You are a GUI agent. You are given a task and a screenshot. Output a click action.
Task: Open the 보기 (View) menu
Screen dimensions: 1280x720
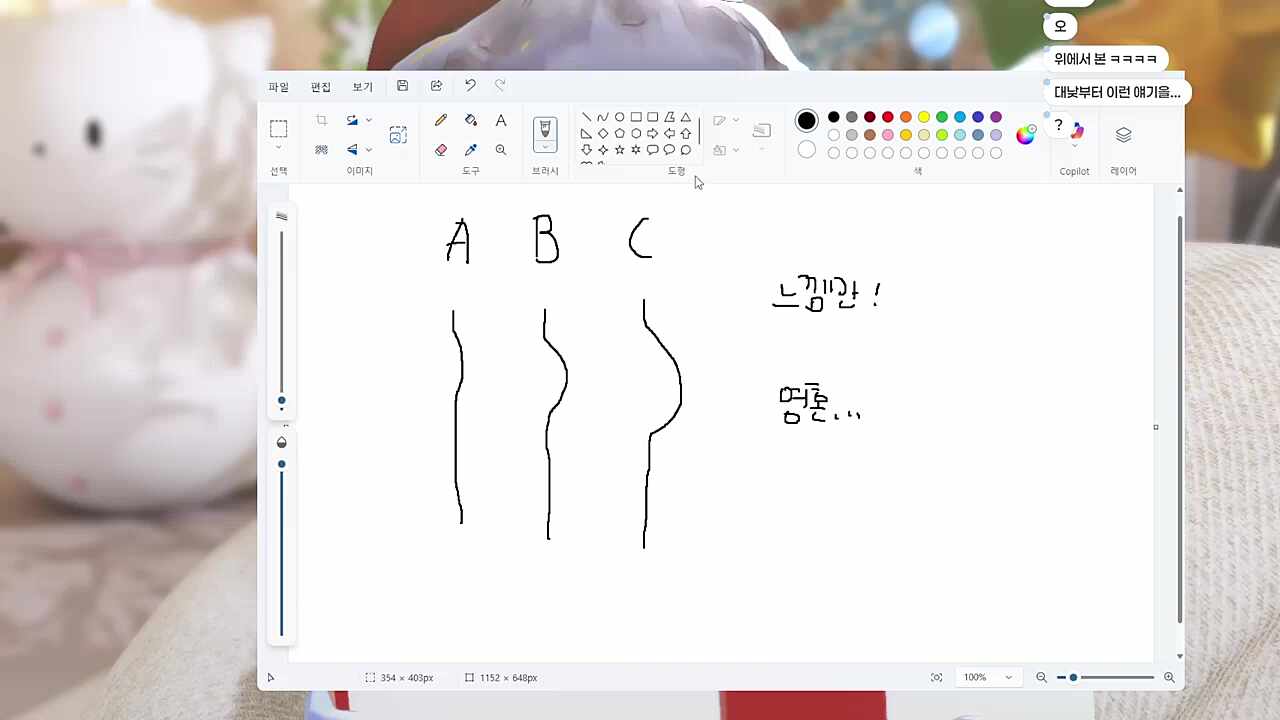[x=361, y=86]
